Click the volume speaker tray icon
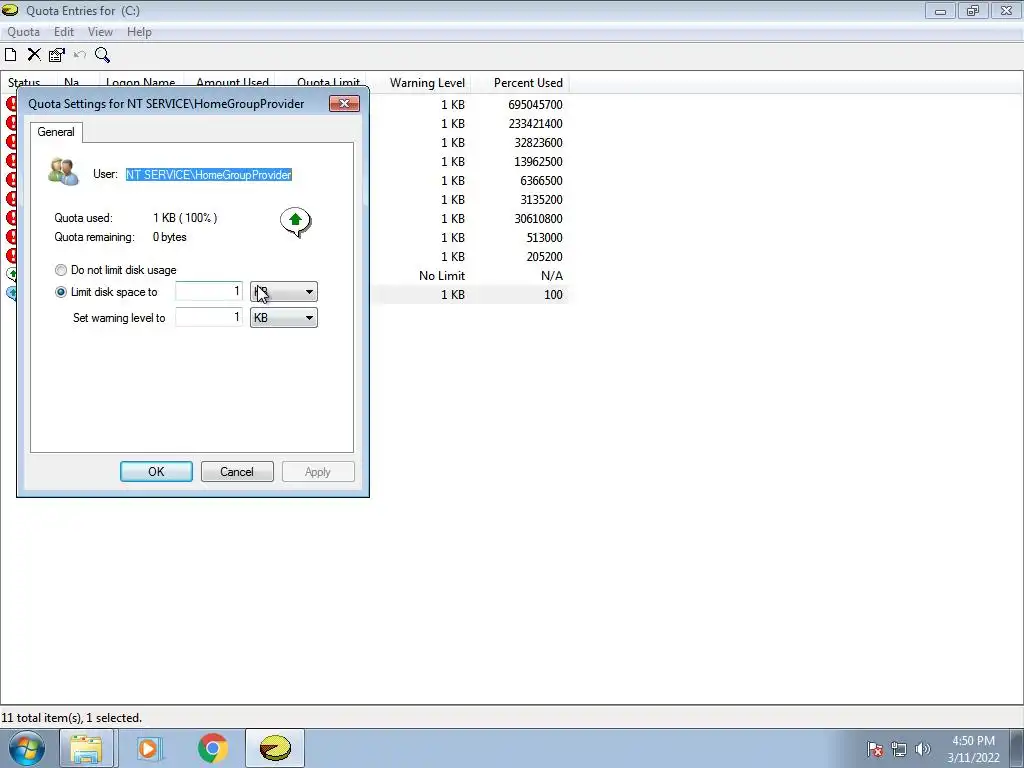1024x768 pixels. click(x=922, y=749)
